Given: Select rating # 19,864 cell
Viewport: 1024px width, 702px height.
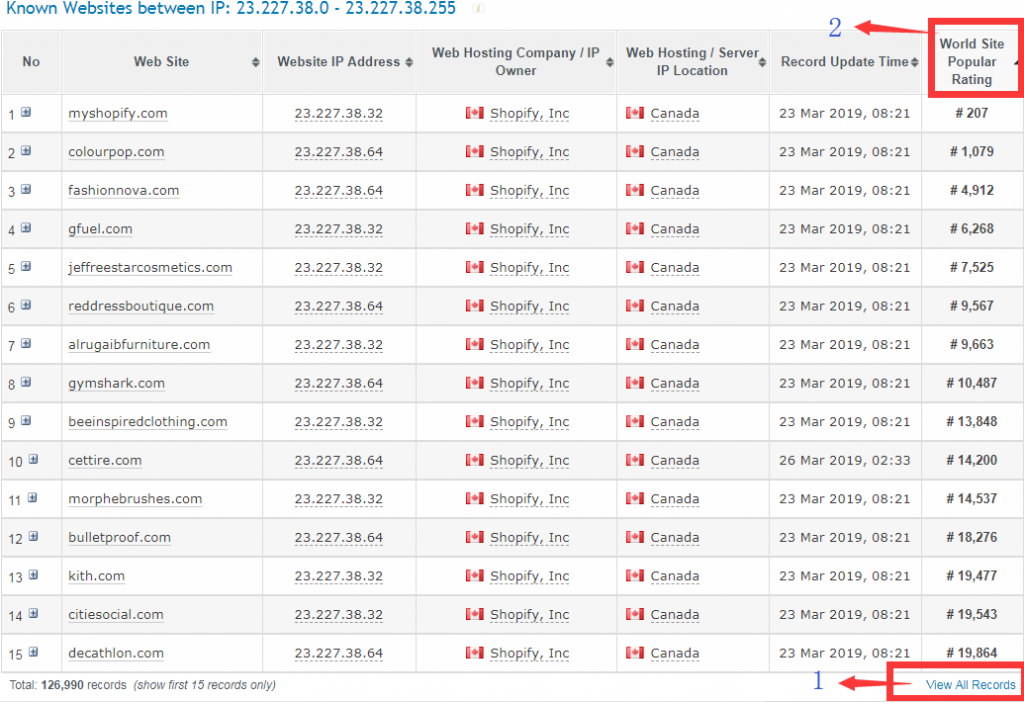Looking at the screenshot, I should coord(972,652).
